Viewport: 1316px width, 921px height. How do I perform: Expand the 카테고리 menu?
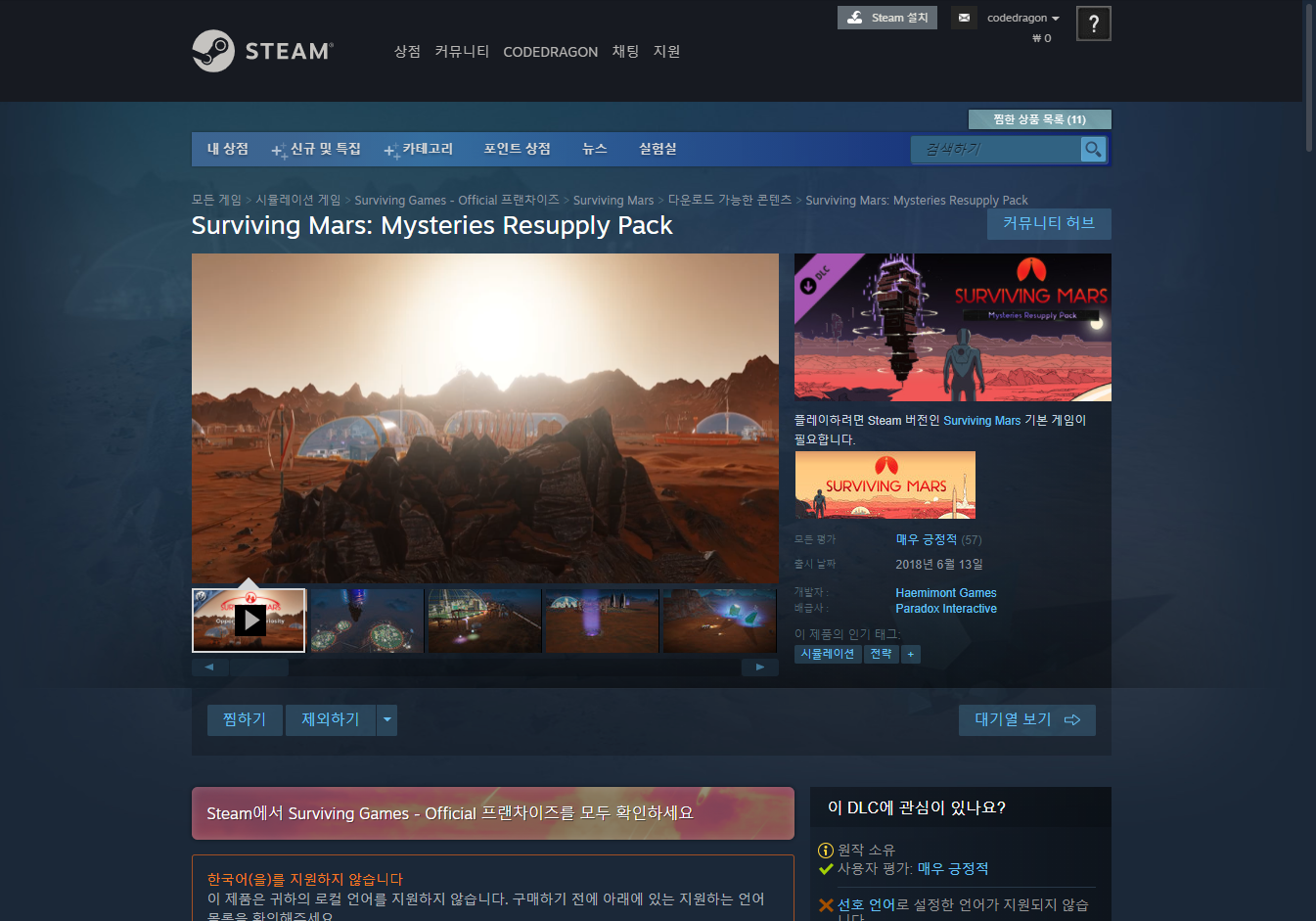click(x=419, y=149)
